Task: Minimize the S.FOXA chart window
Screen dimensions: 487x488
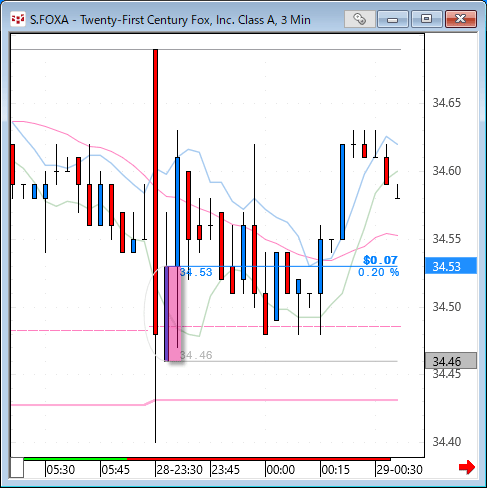Action: pos(393,19)
